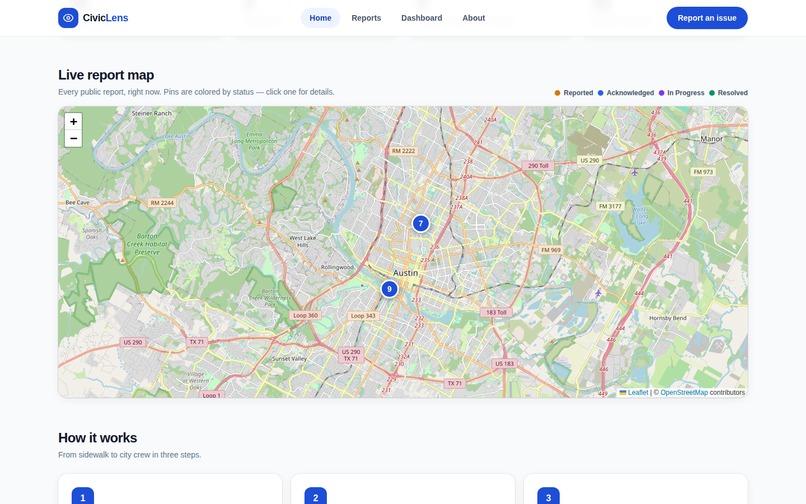The width and height of the screenshot is (806, 504).
Task: Click the step 3 number badge
Action: pos(548,497)
